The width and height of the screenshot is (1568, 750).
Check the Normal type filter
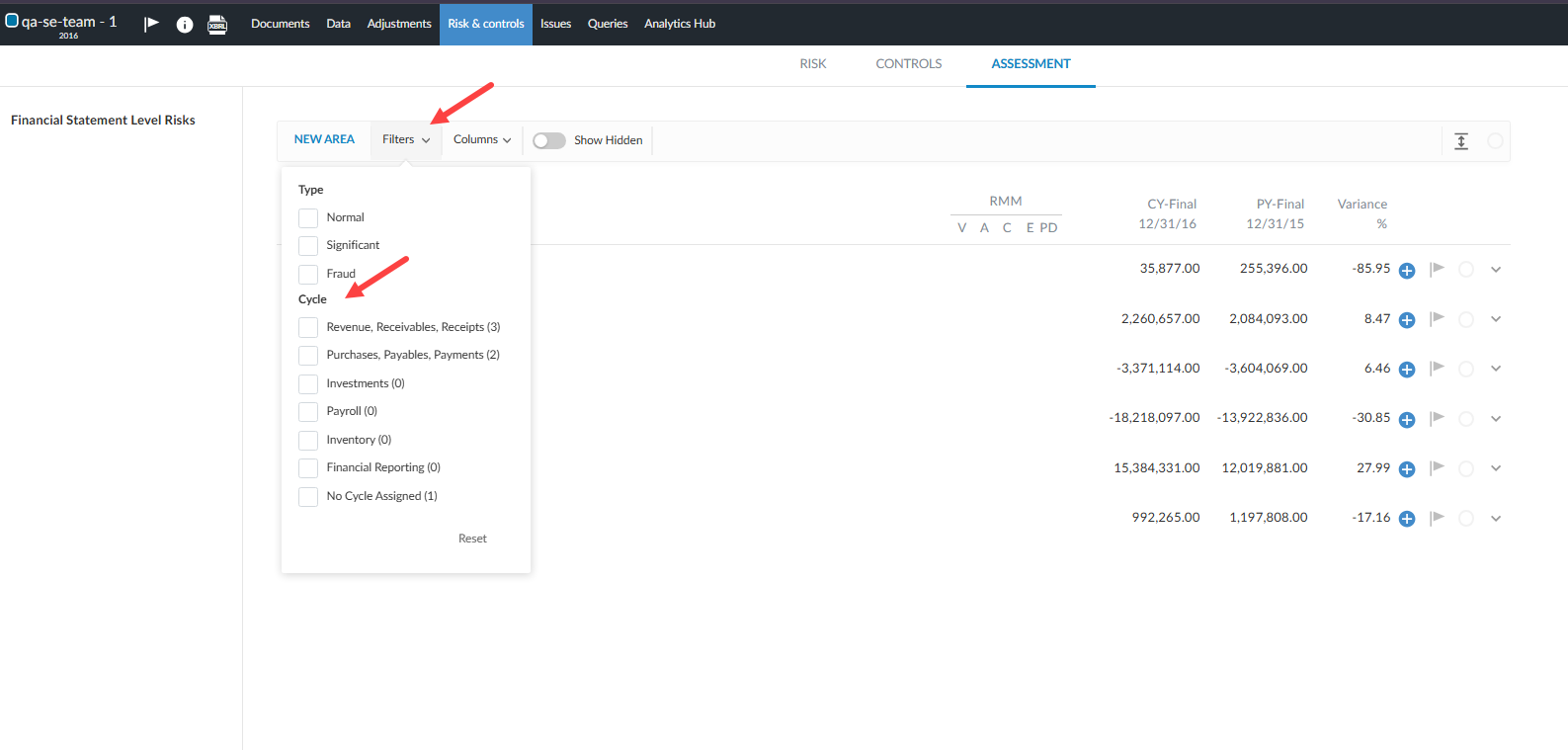(308, 217)
